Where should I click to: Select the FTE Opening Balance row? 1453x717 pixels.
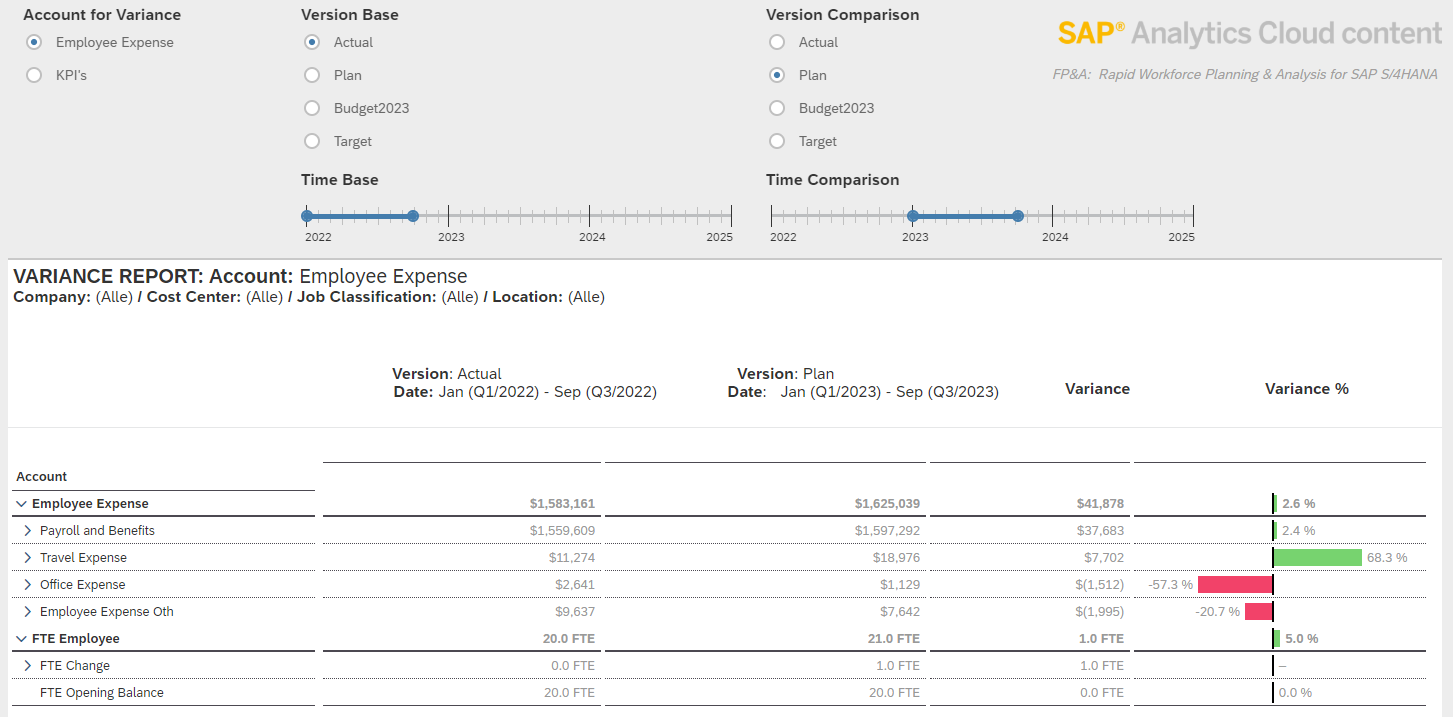tap(103, 692)
